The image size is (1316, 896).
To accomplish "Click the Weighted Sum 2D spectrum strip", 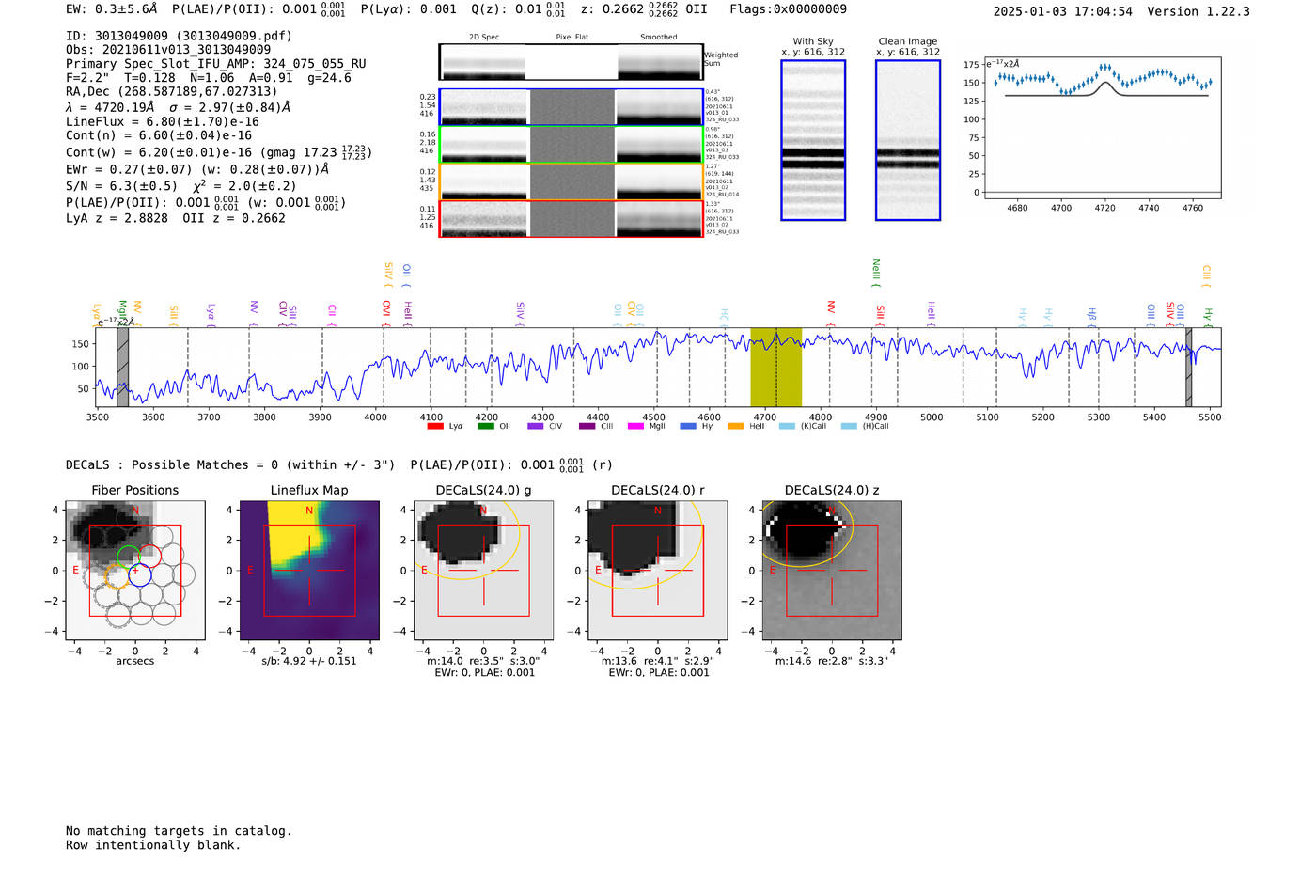I will click(x=571, y=62).
